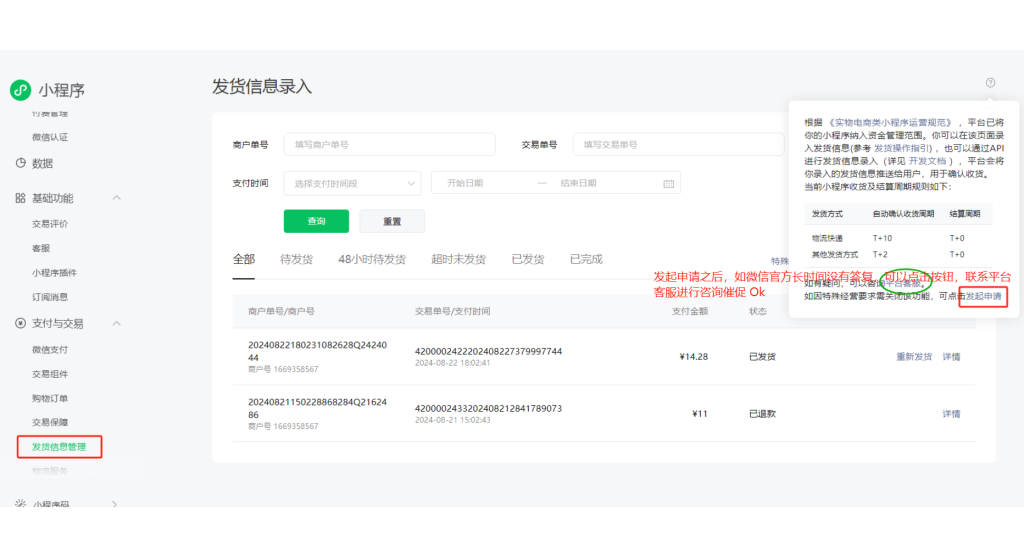Click the 基础功能 grid icon

20,198
